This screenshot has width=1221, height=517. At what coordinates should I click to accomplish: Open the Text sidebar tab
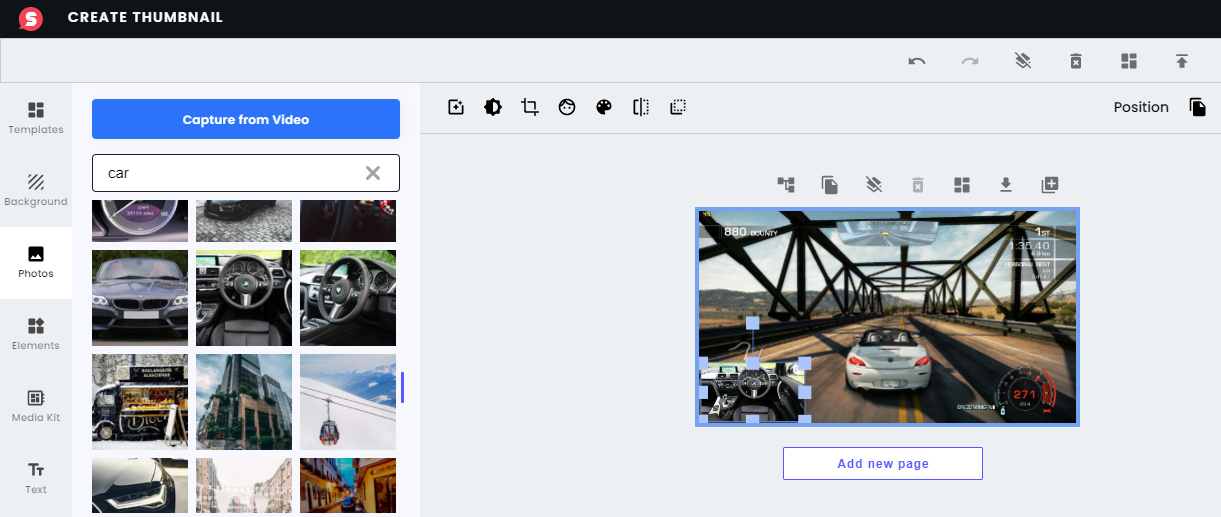[36, 478]
